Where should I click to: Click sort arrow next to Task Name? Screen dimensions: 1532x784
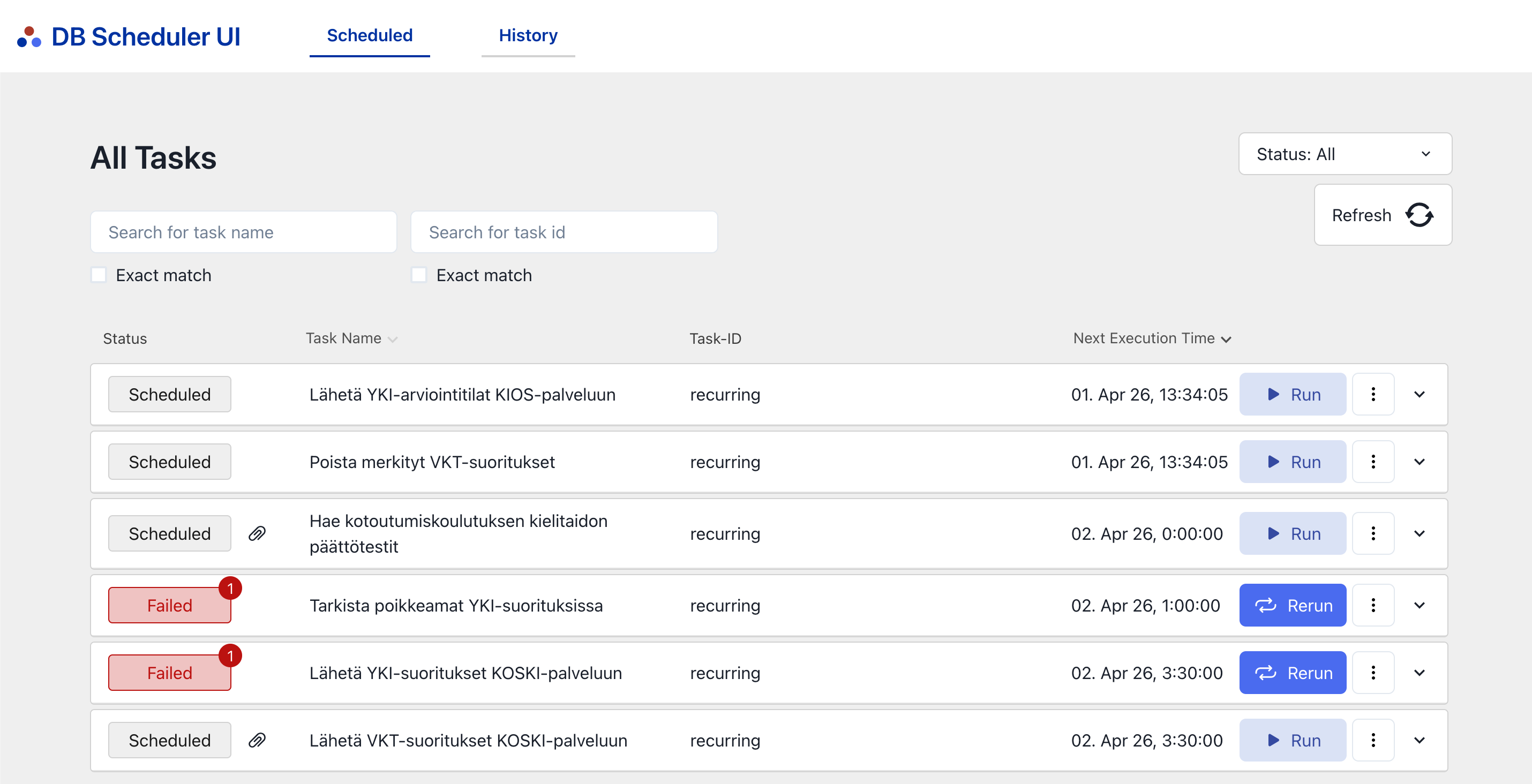[x=393, y=340]
